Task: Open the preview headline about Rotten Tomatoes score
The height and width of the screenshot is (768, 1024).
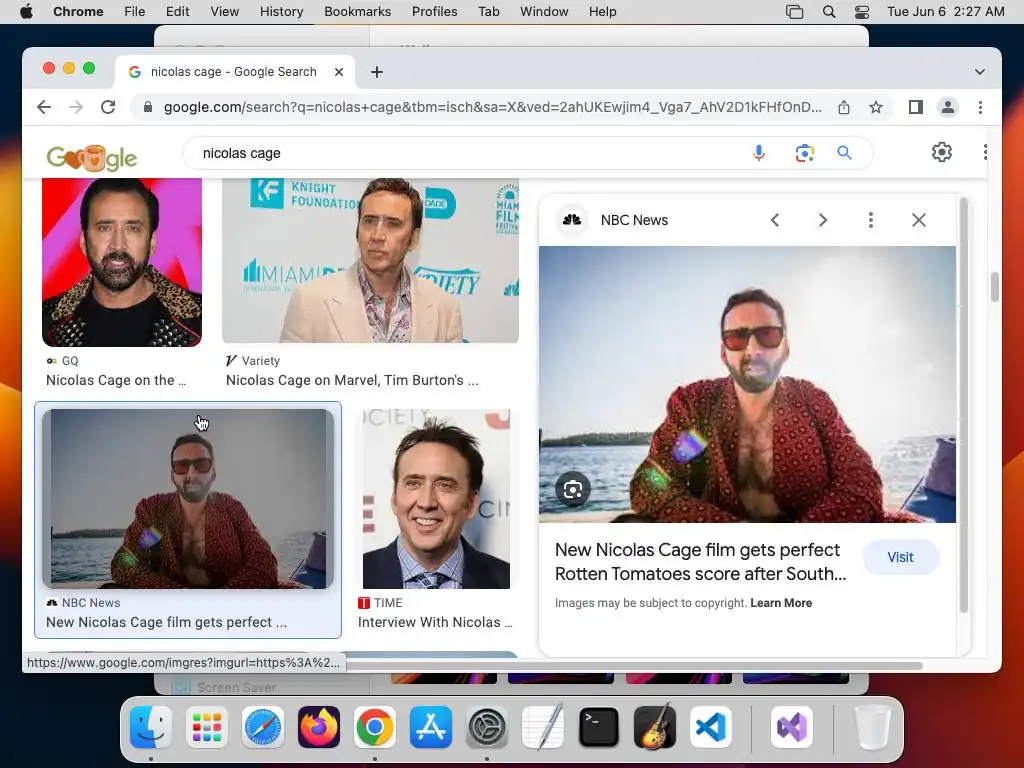Action: (x=700, y=562)
